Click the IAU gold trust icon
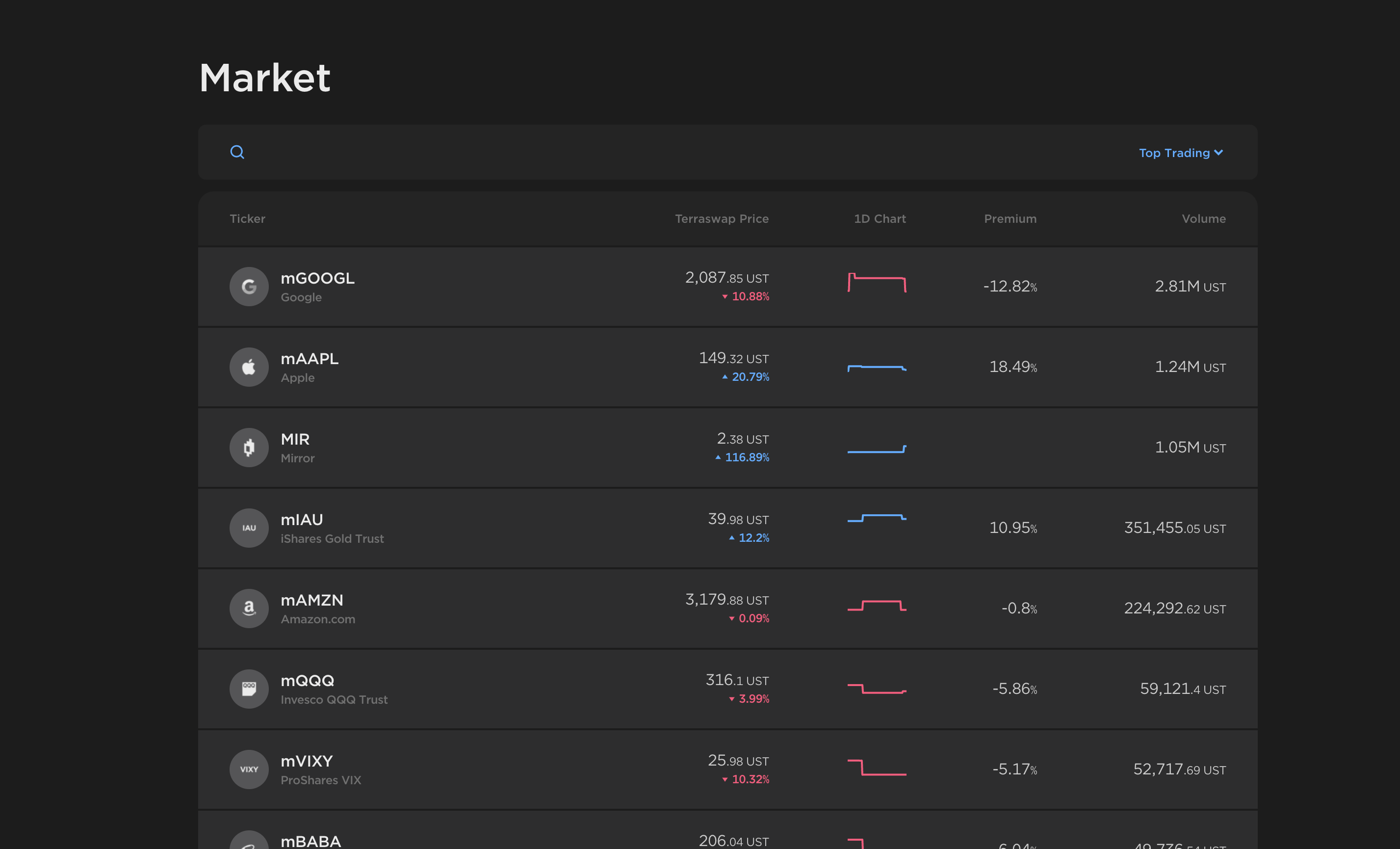1400x849 pixels. (249, 528)
